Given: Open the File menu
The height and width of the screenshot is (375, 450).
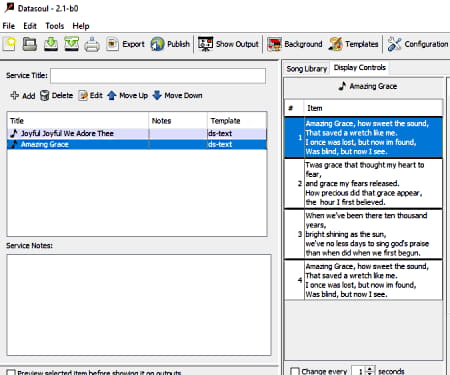Looking at the screenshot, I should 9,26.
